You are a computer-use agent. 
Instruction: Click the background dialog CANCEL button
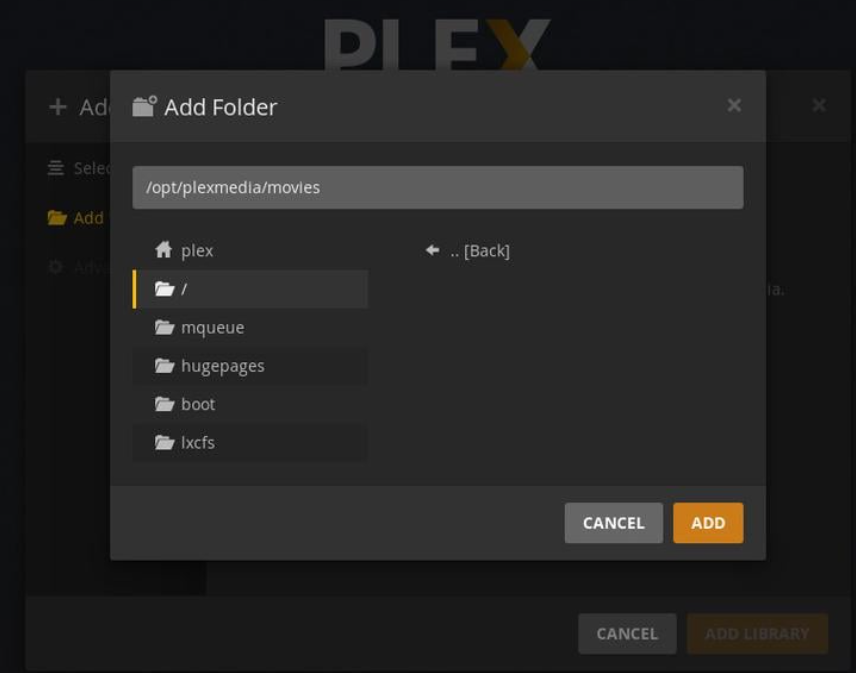point(627,634)
